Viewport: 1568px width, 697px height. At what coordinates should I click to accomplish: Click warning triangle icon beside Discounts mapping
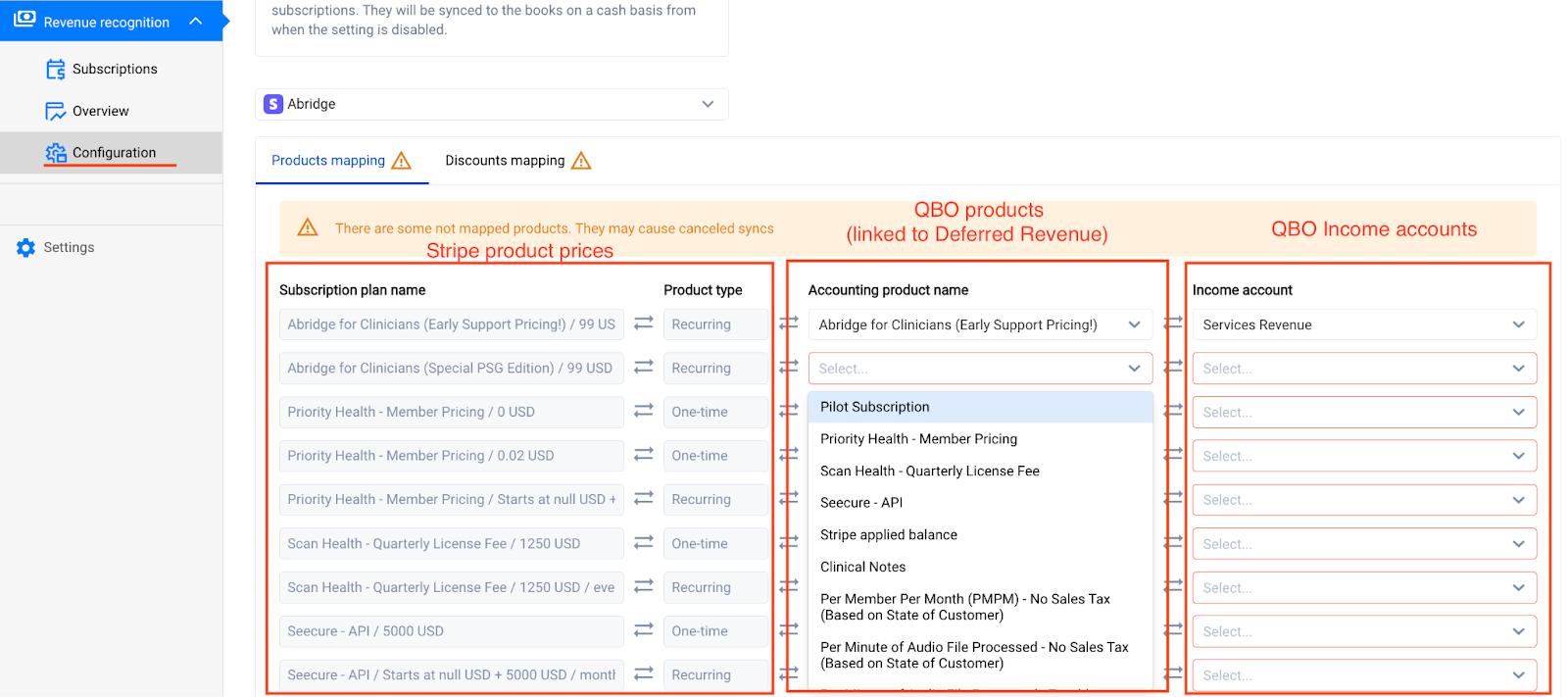581,161
